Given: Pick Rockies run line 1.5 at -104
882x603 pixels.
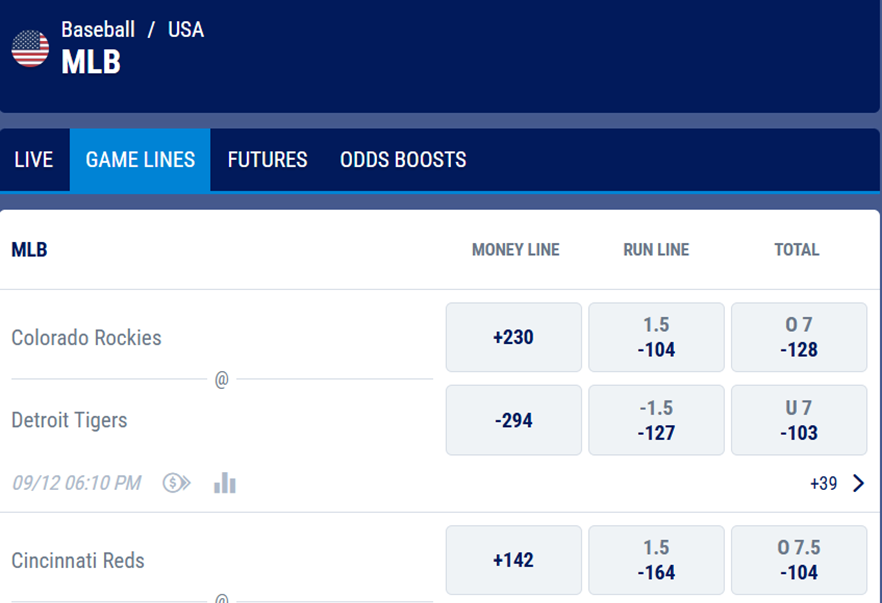Looking at the screenshot, I should tap(656, 338).
